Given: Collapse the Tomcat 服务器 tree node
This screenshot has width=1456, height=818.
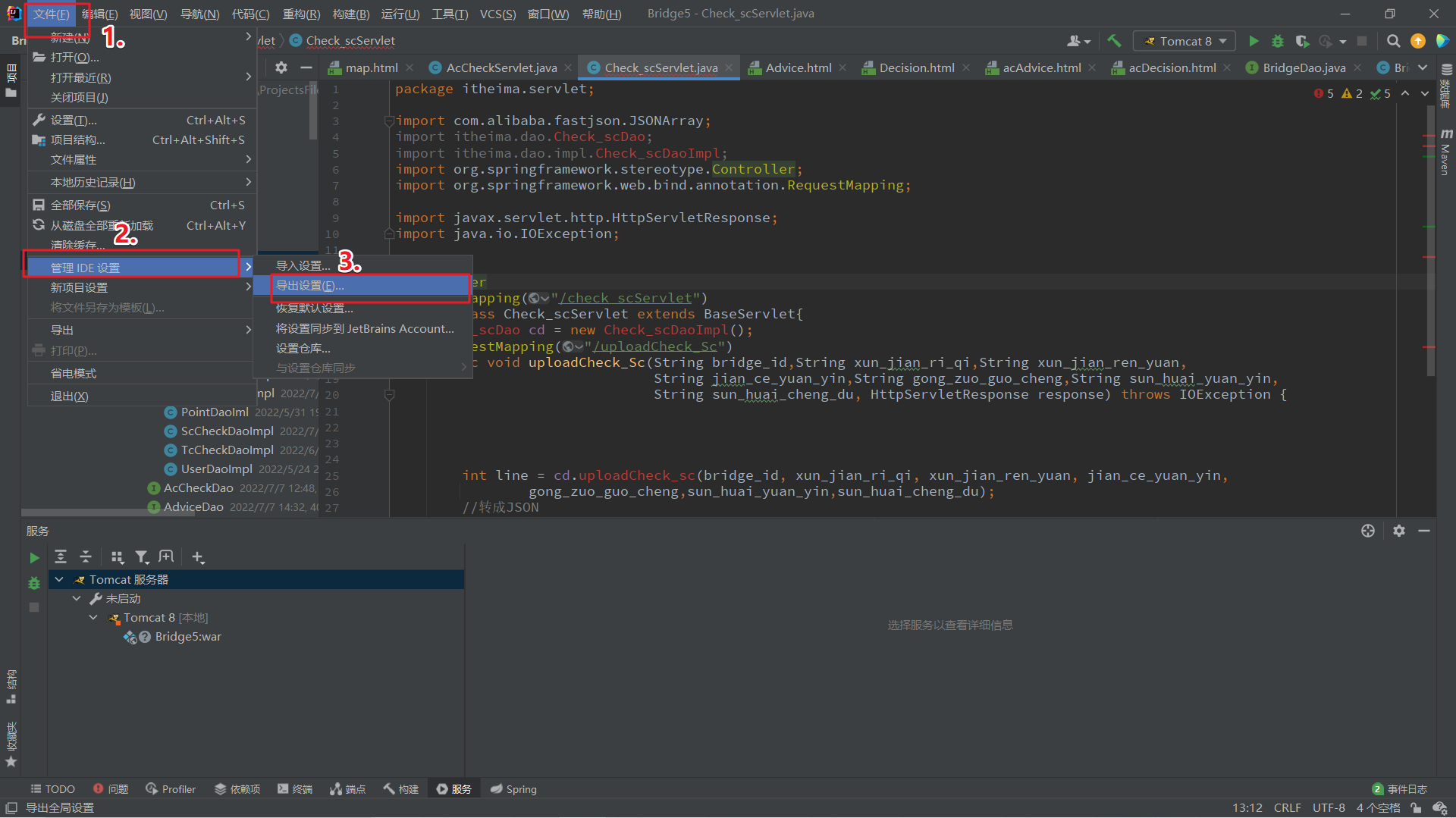Looking at the screenshot, I should coord(59,579).
